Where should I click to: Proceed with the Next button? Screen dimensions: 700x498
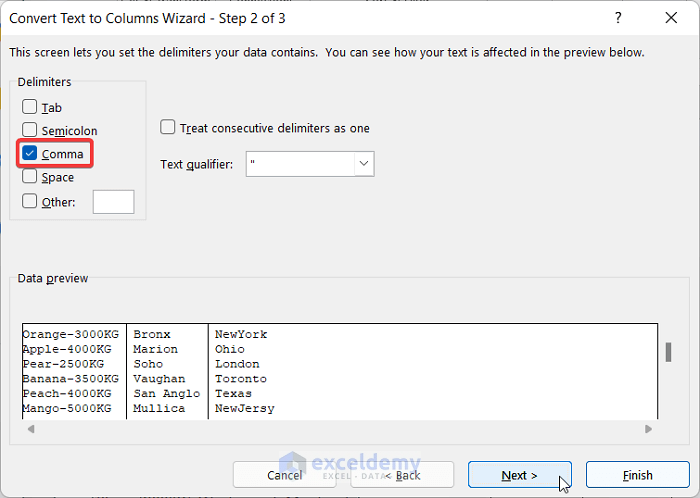pyautogui.click(x=519, y=475)
